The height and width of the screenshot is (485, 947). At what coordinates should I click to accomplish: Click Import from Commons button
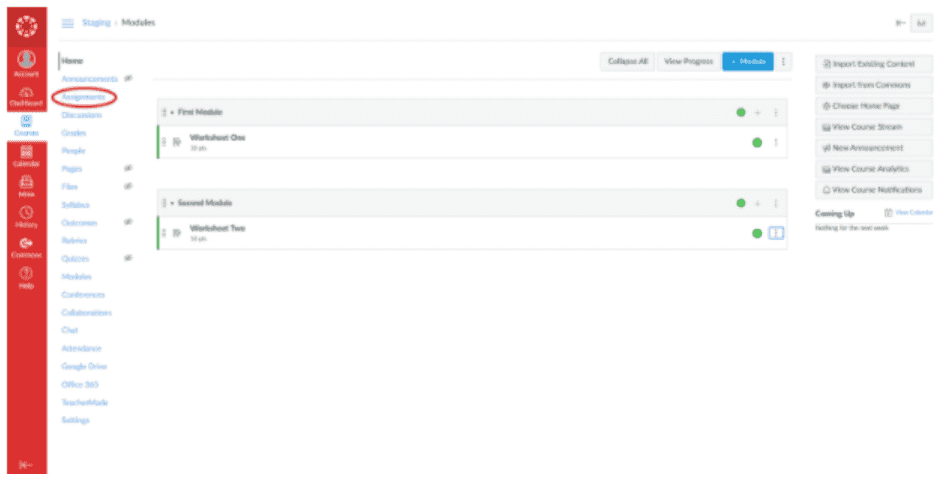(x=873, y=85)
